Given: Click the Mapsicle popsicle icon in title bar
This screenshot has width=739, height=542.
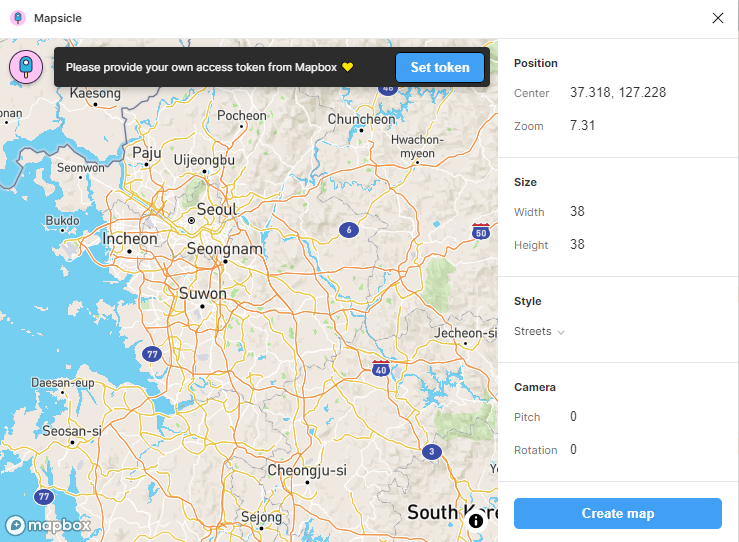Looking at the screenshot, I should pyautogui.click(x=18, y=18).
